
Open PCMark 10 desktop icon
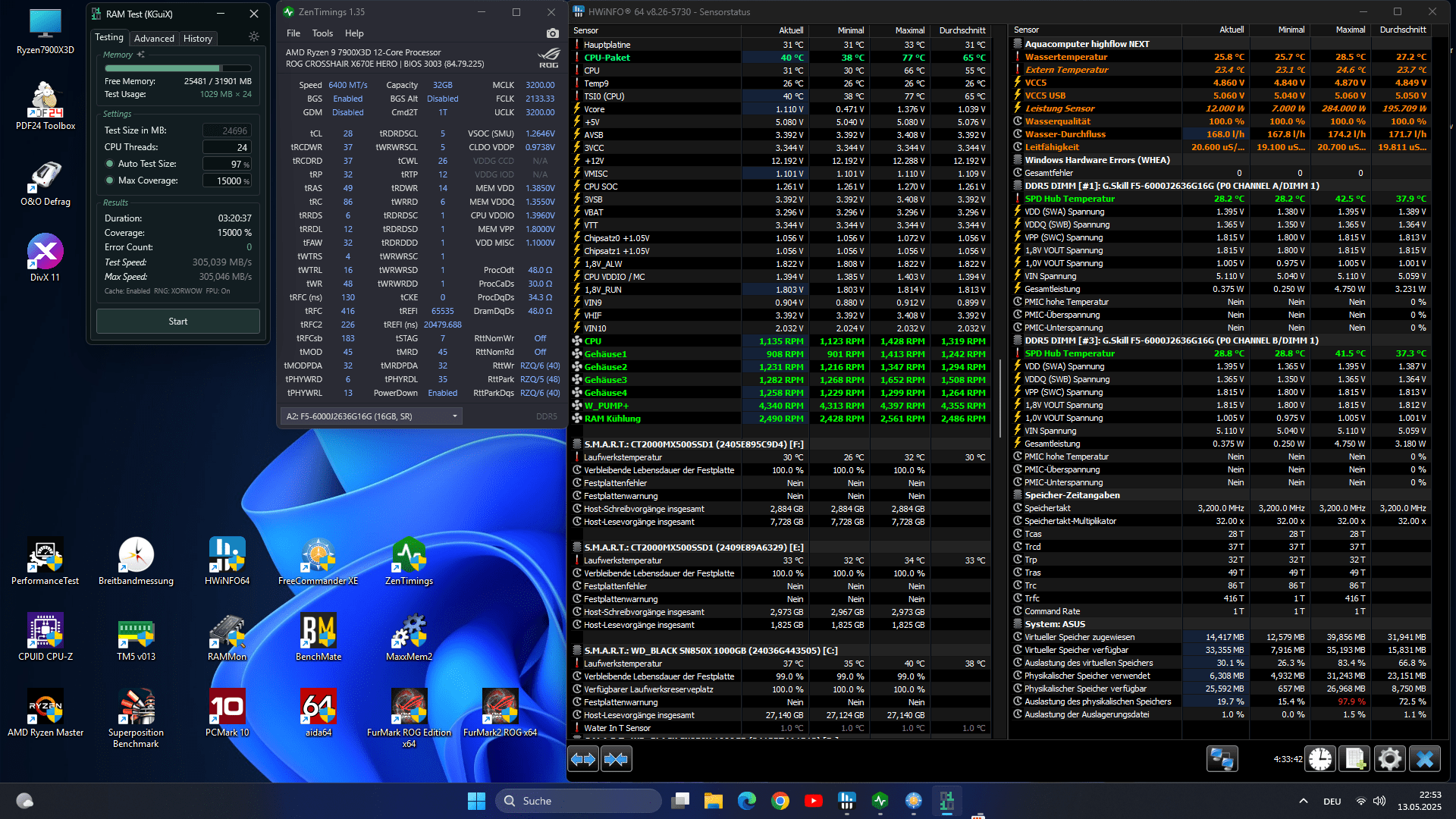(227, 713)
